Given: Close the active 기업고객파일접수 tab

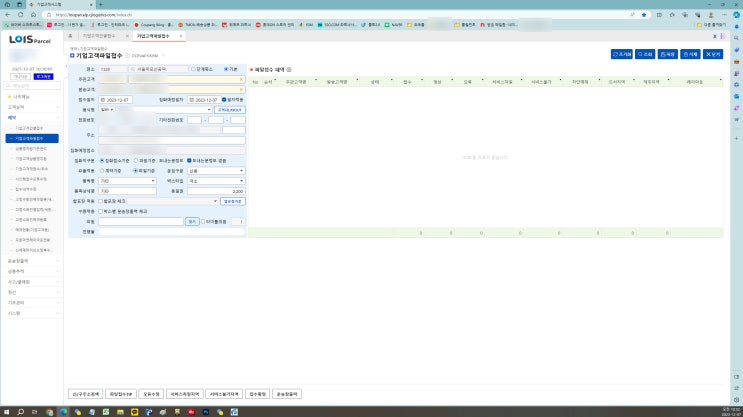Looking at the screenshot, I should (181, 36).
